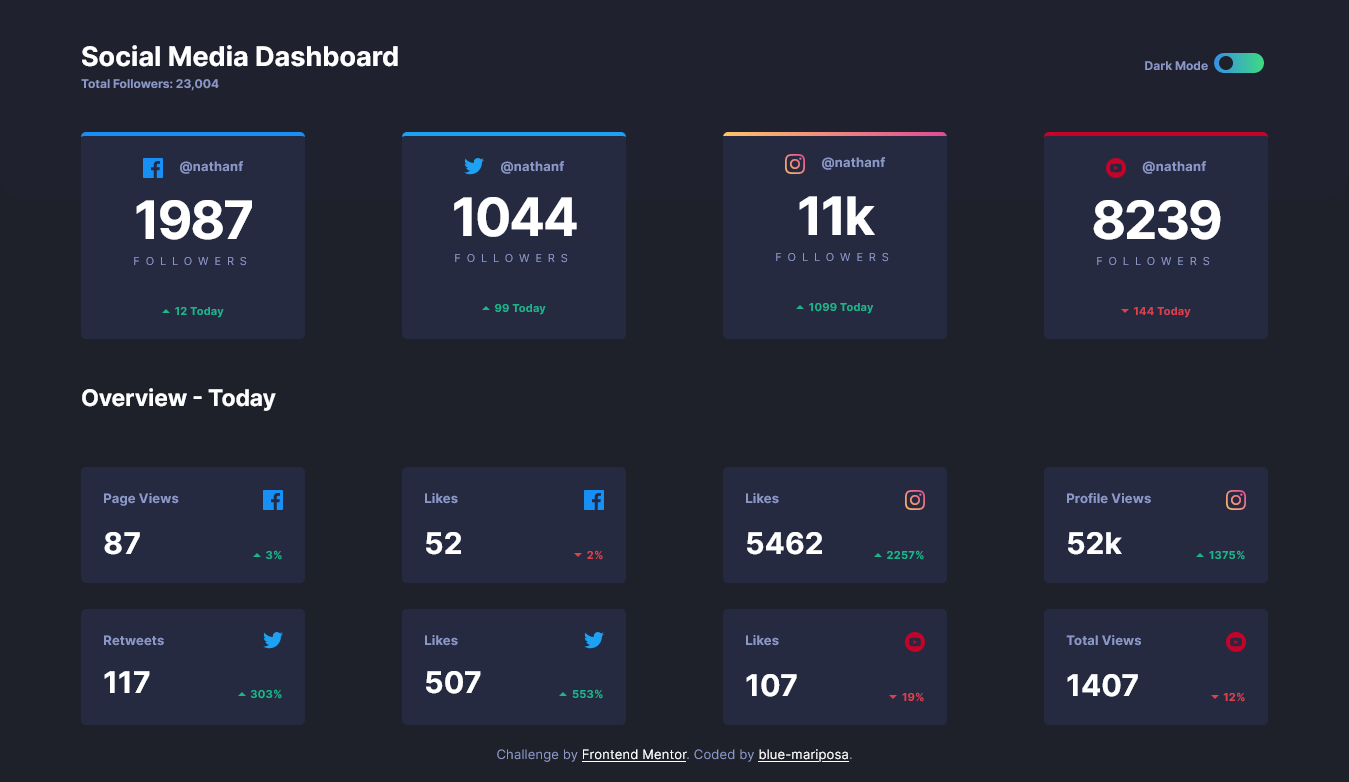The height and width of the screenshot is (782, 1349).
Task: Click the YouTube icon on the Total Views card
Action: (1236, 641)
